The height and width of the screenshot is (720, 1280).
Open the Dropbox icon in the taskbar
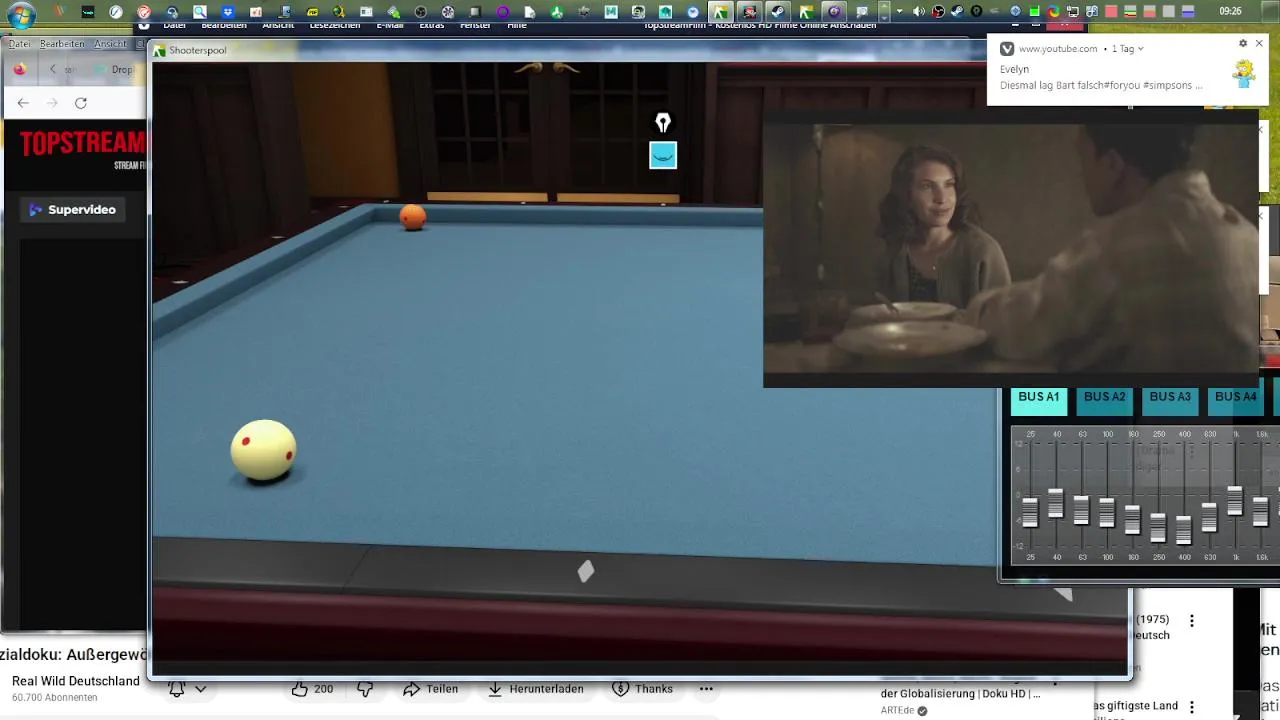228,12
